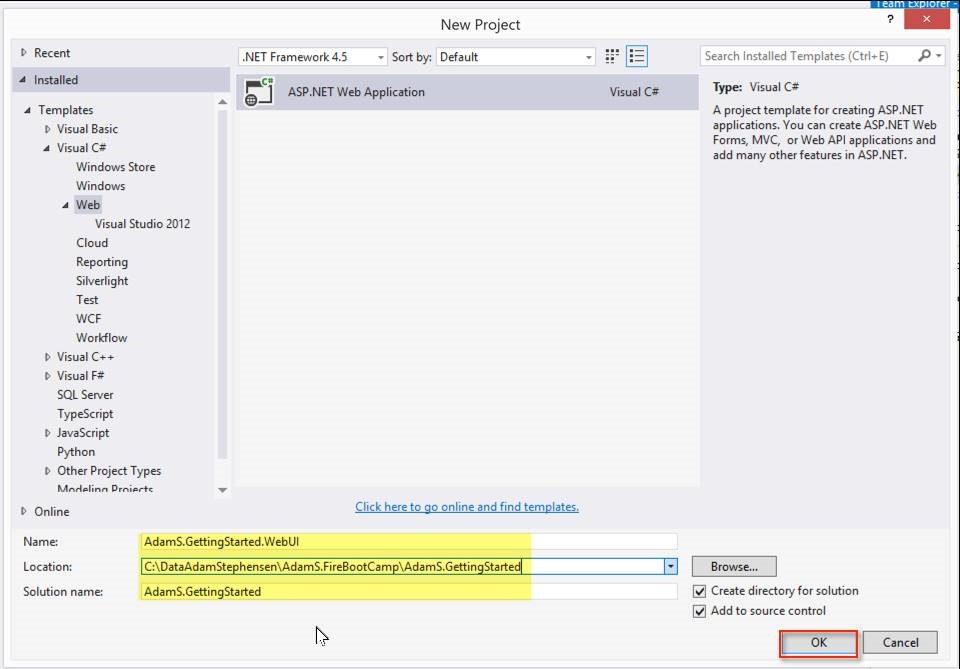Image resolution: width=960 pixels, height=669 pixels.
Task: Select the Cloud template category
Action: [92, 243]
